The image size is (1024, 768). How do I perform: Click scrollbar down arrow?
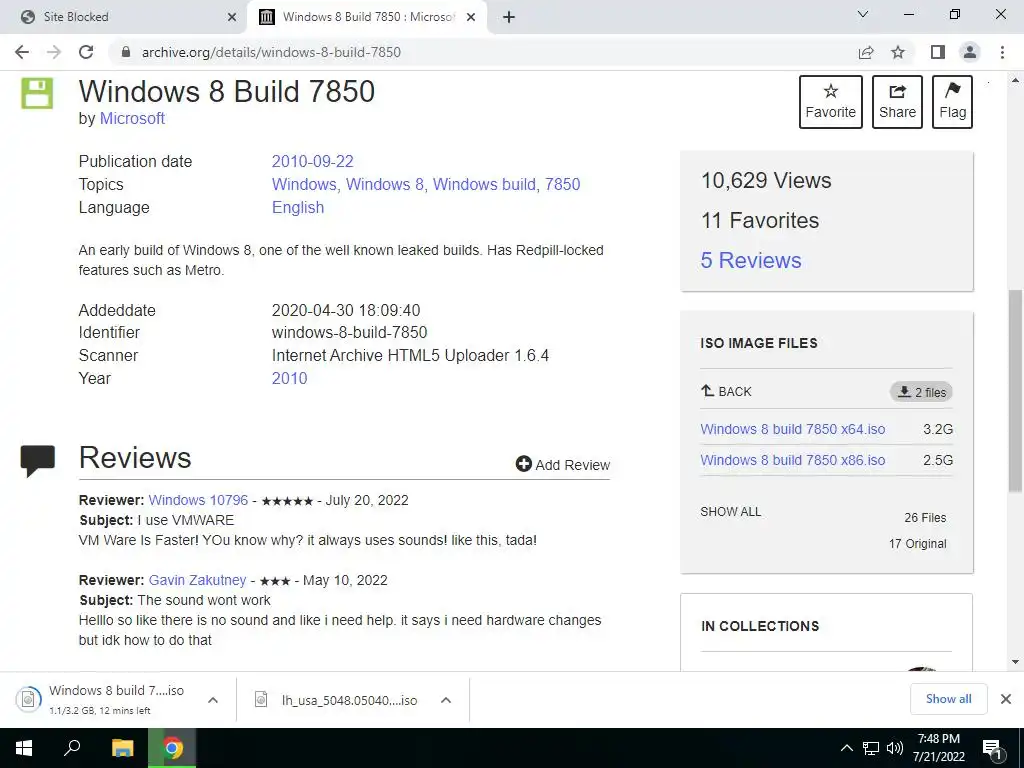(1015, 662)
